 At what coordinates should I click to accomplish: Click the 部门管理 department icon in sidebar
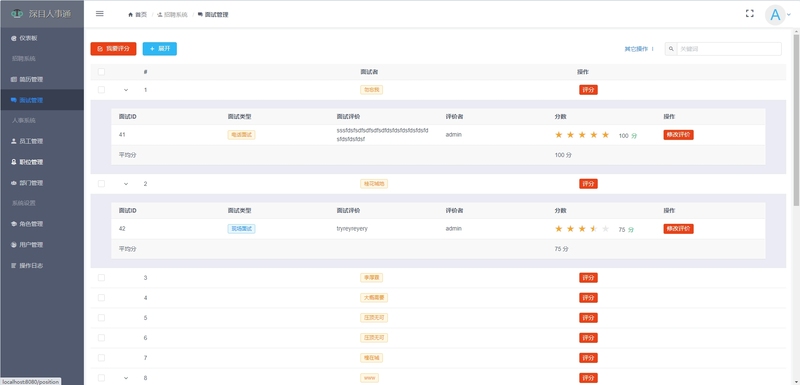(14, 183)
